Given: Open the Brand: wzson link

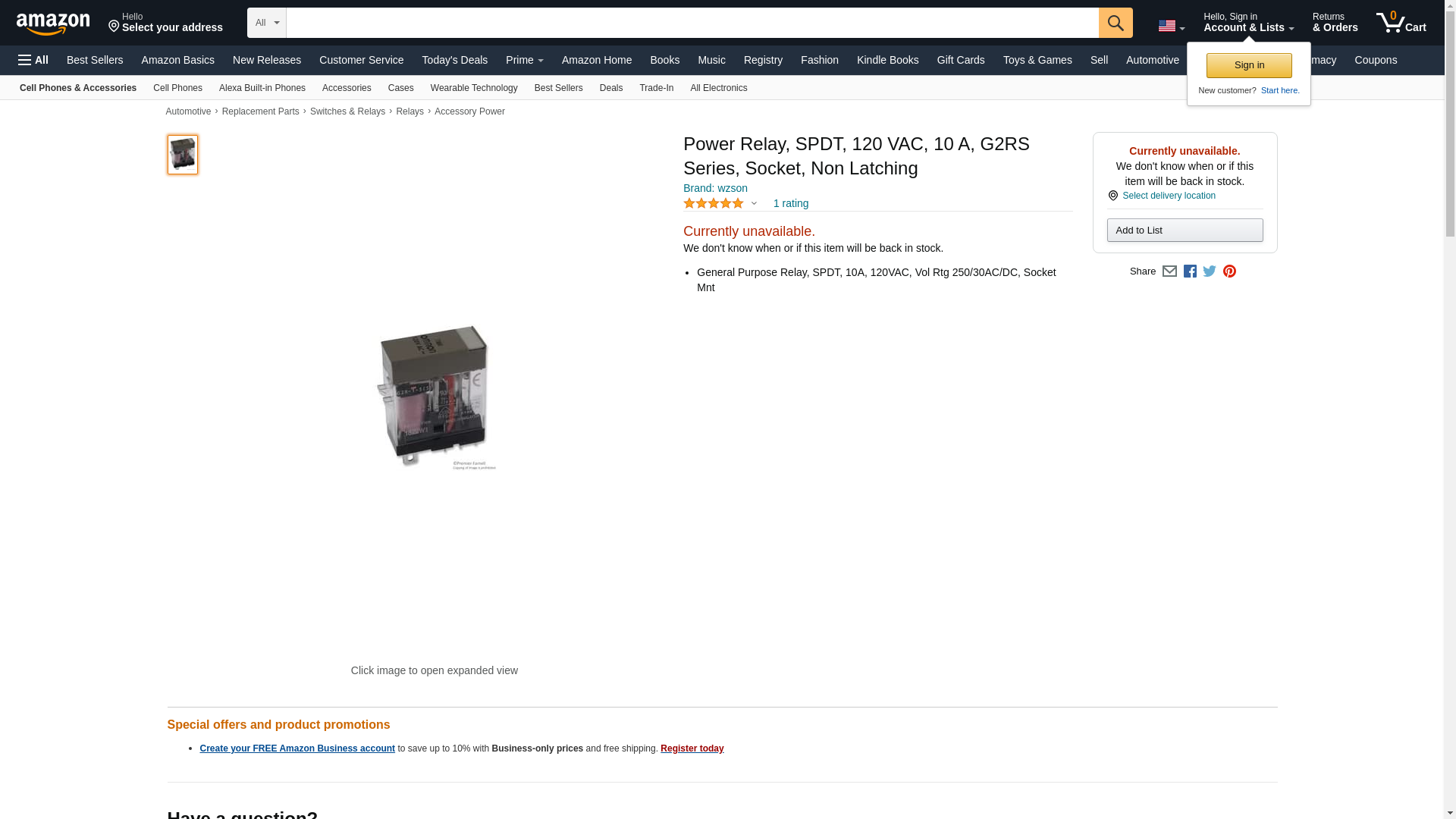Looking at the screenshot, I should pyautogui.click(x=715, y=188).
